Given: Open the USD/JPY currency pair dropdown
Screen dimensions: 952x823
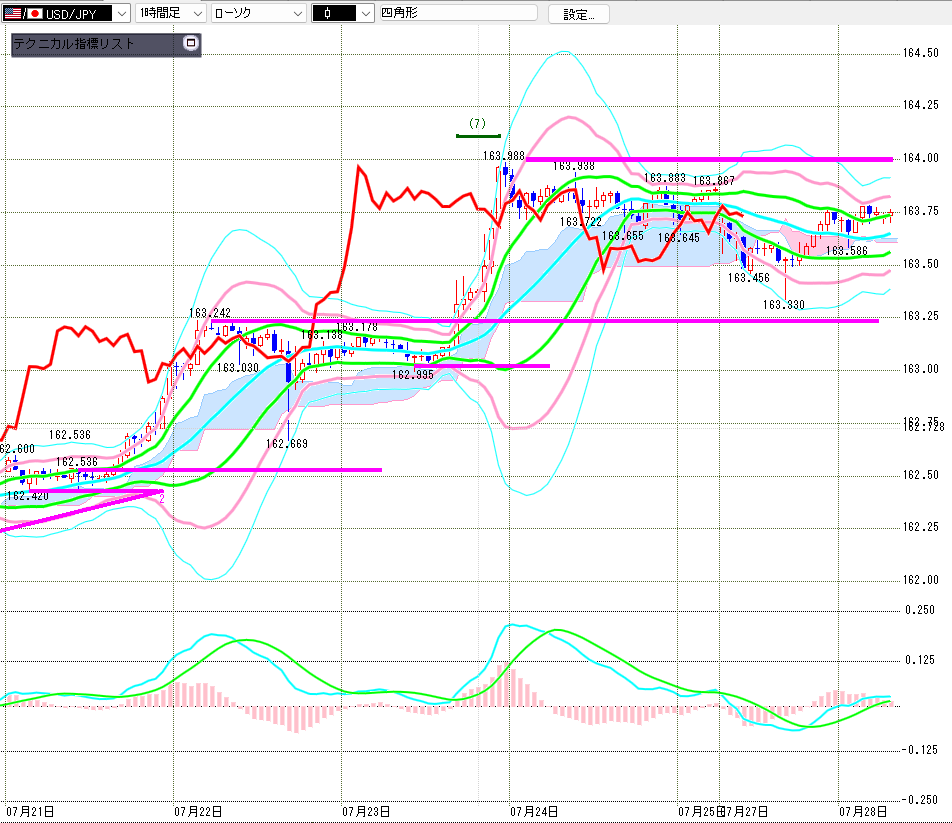Looking at the screenshot, I should 66,13.
